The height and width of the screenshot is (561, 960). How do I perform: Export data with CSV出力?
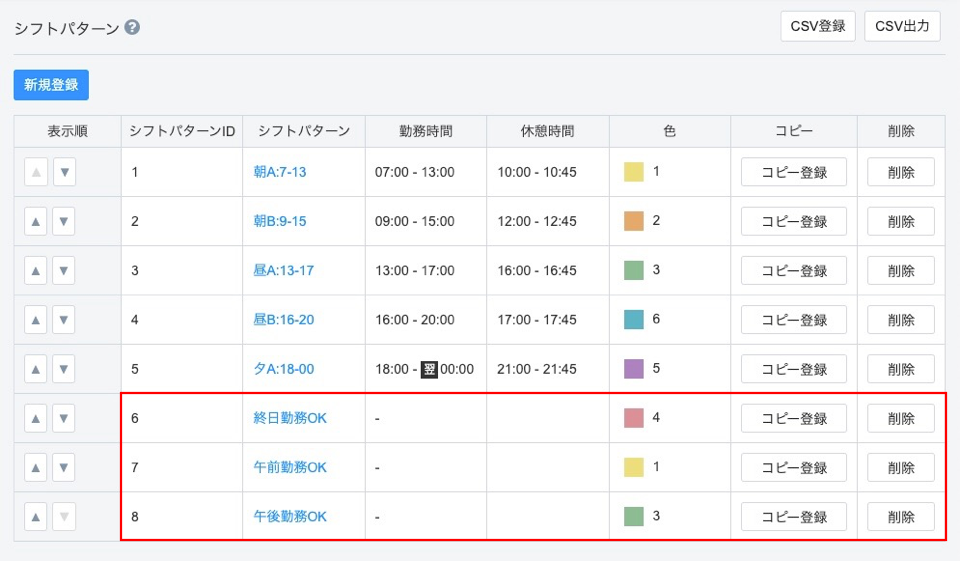pos(902,27)
